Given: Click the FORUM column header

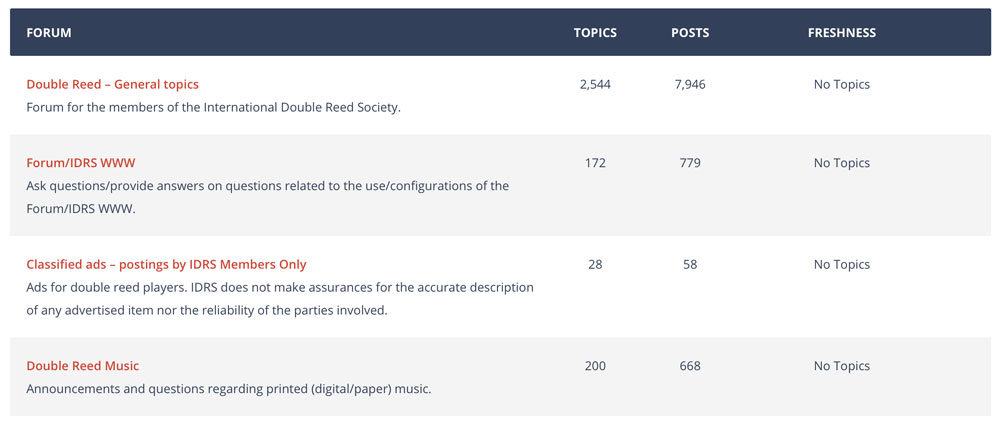Looking at the screenshot, I should tap(48, 33).
